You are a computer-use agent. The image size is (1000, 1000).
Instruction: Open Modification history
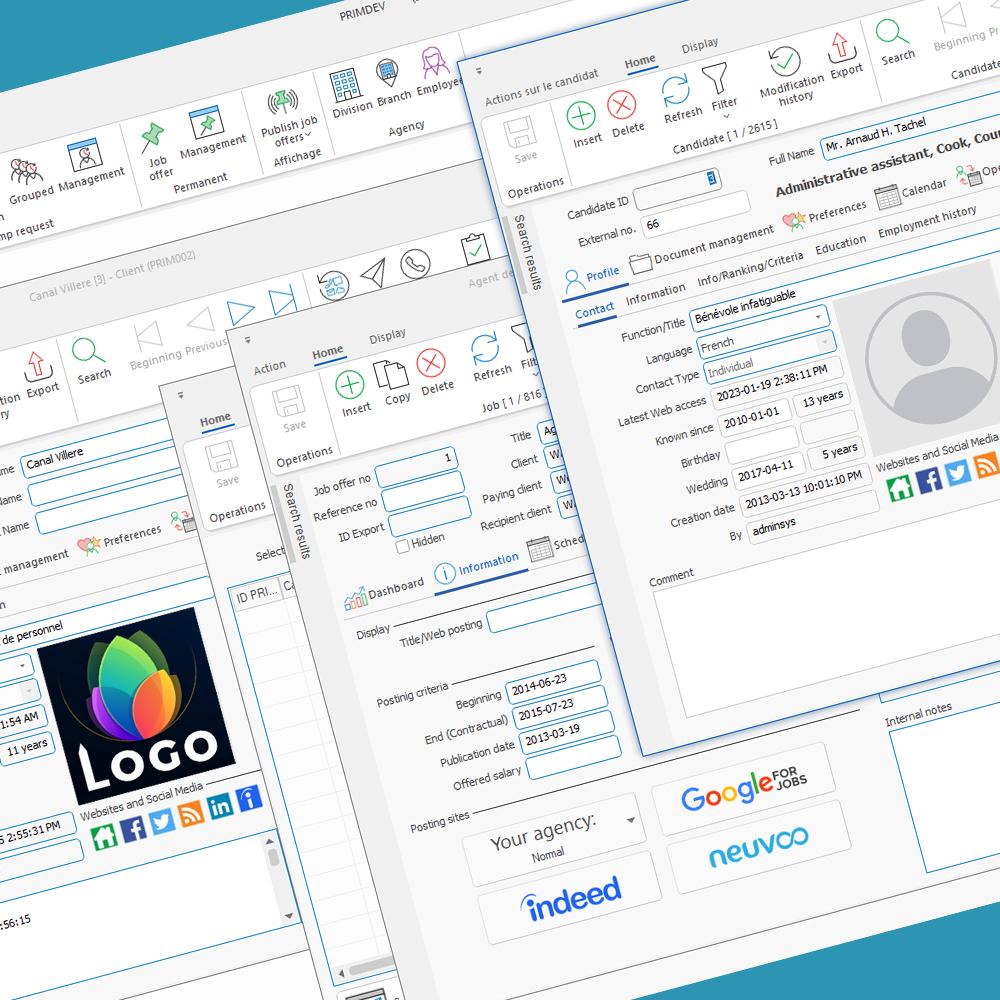click(784, 62)
